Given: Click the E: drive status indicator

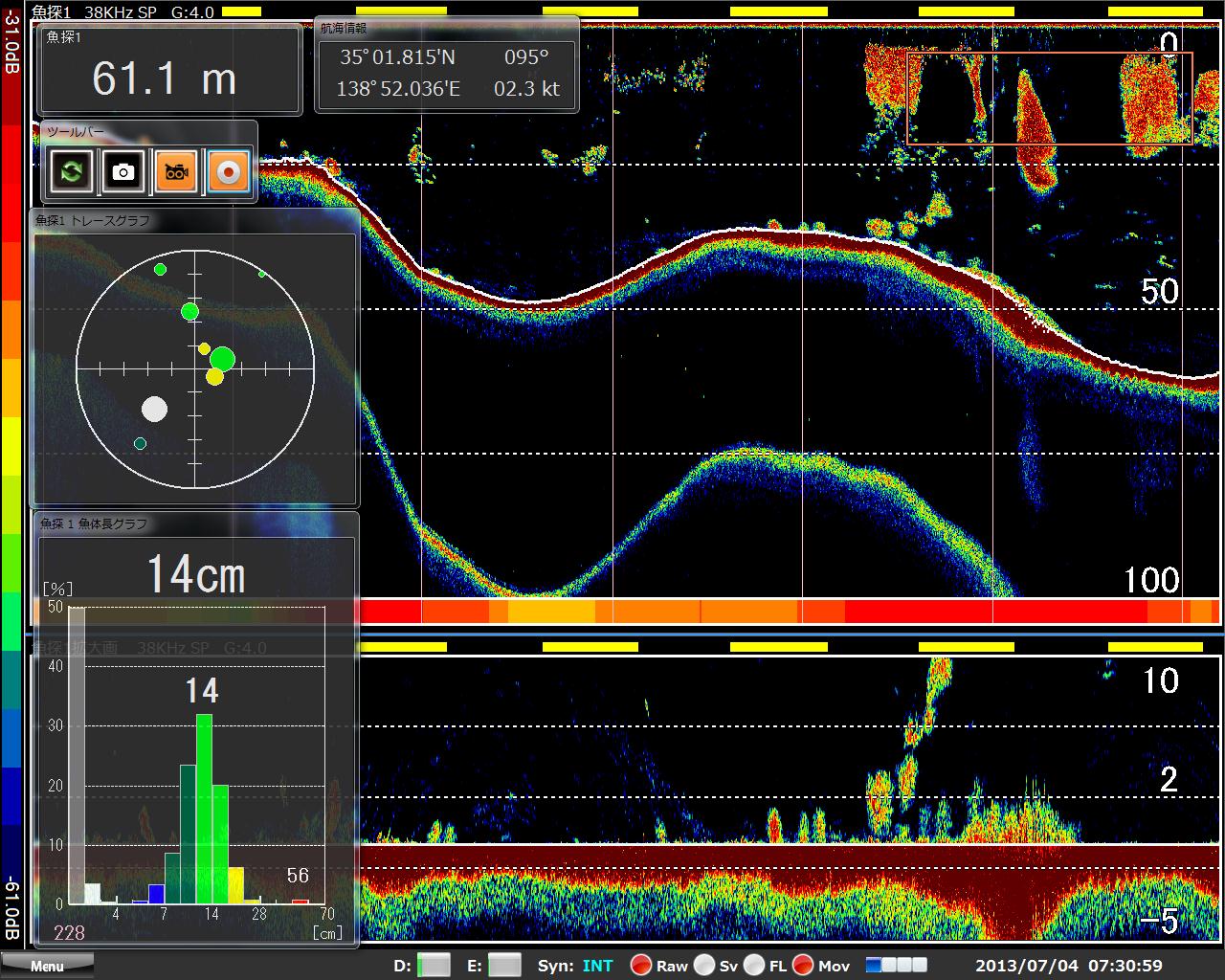Looking at the screenshot, I should click(x=504, y=965).
